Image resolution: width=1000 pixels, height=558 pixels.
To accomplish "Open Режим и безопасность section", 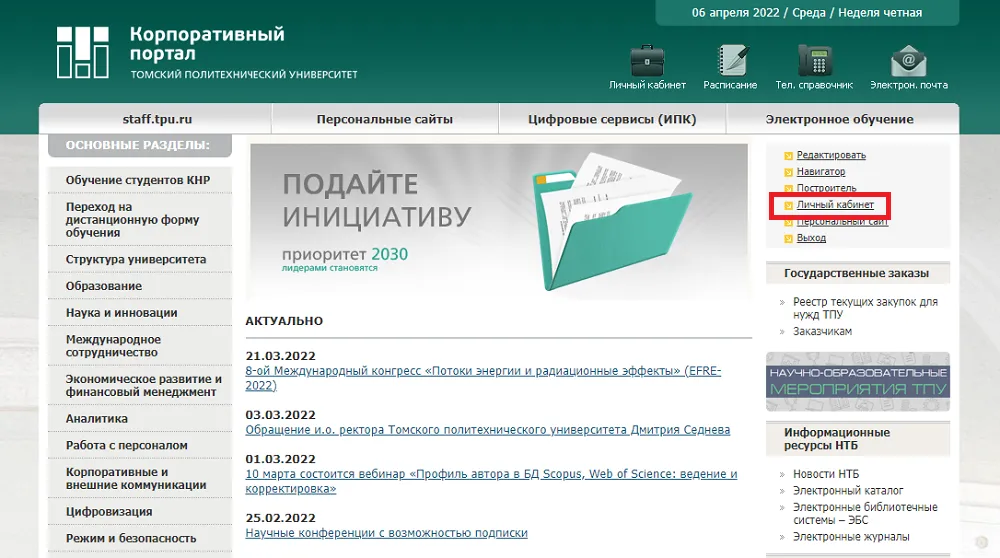I will coord(140,539).
